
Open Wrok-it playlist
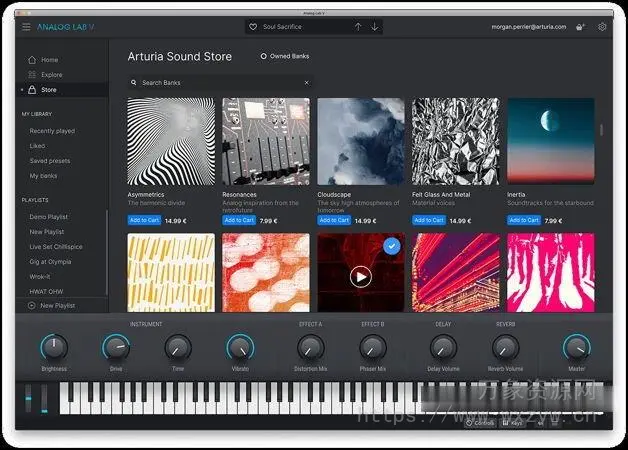40,277
